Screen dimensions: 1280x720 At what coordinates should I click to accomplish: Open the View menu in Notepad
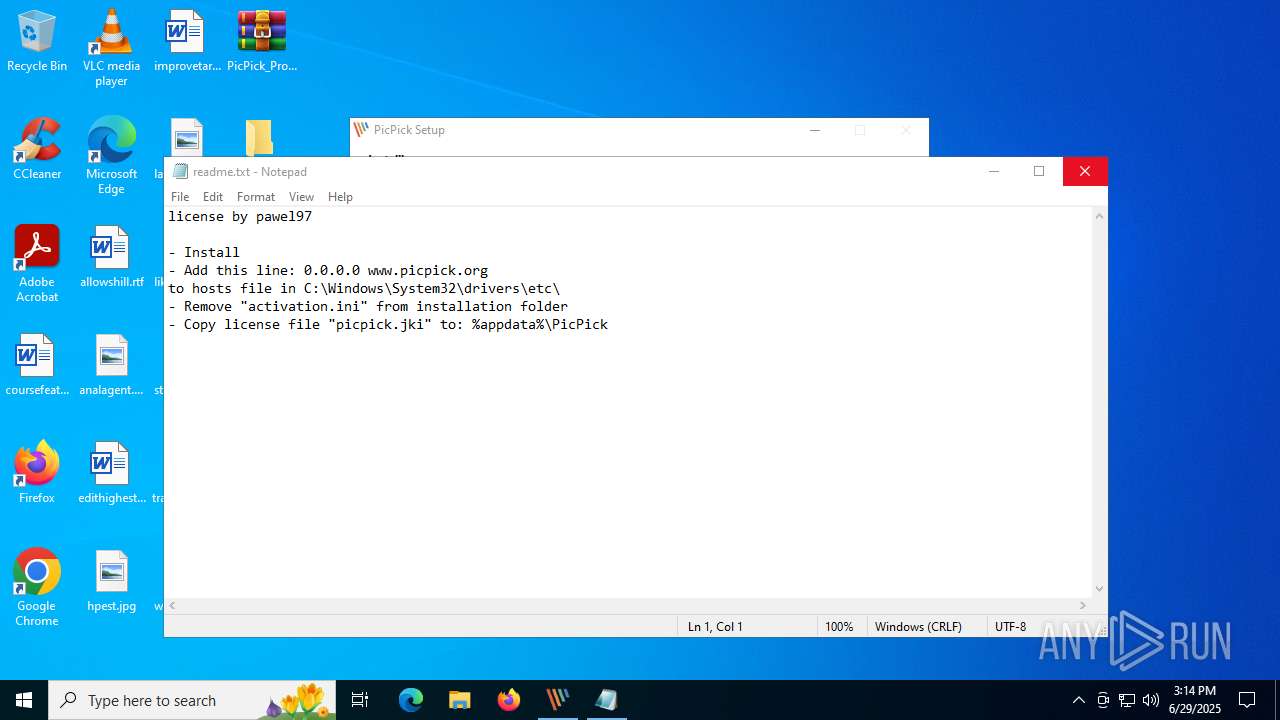[301, 197]
